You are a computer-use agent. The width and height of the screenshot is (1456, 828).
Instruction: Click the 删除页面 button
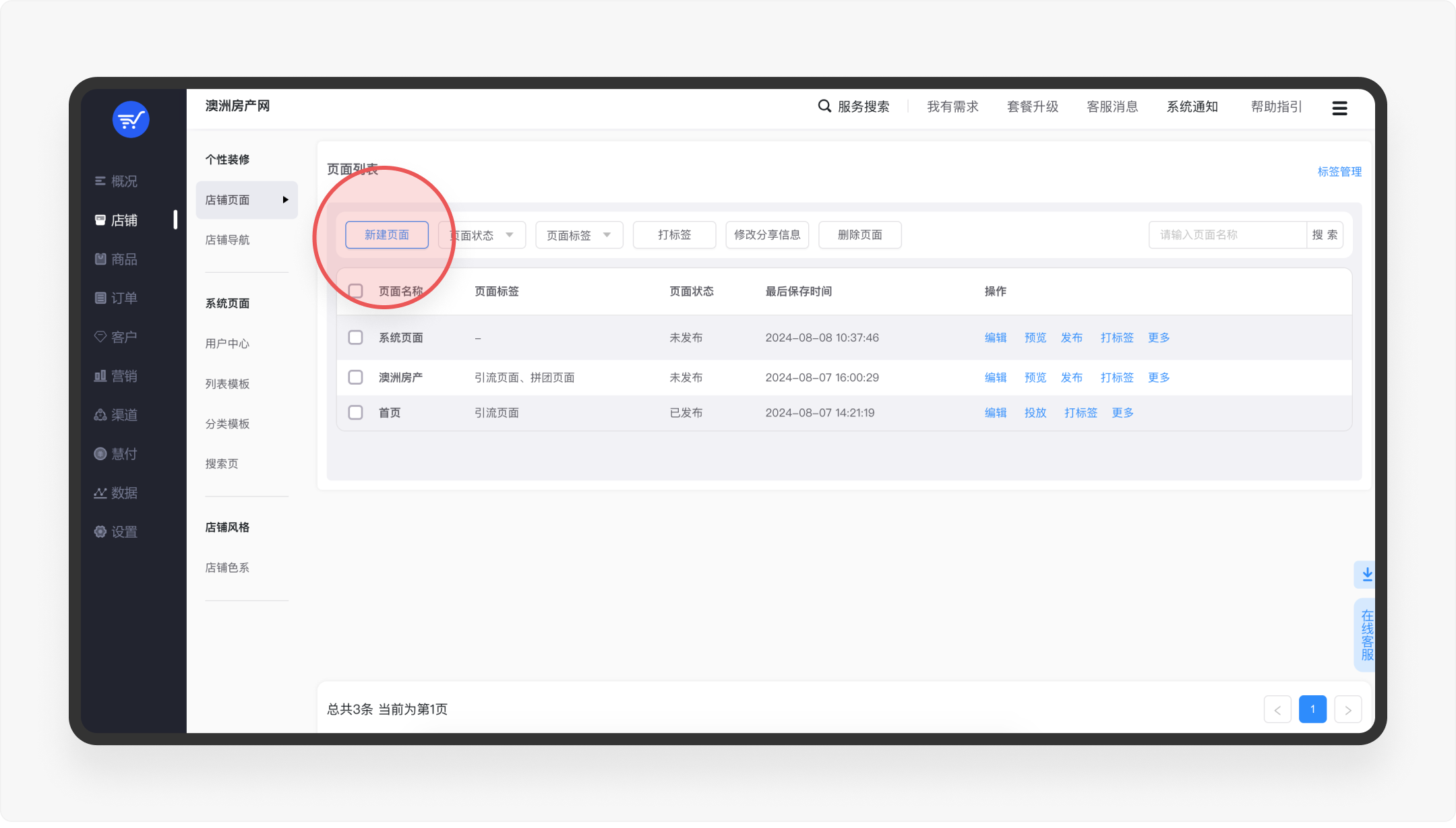[860, 235]
